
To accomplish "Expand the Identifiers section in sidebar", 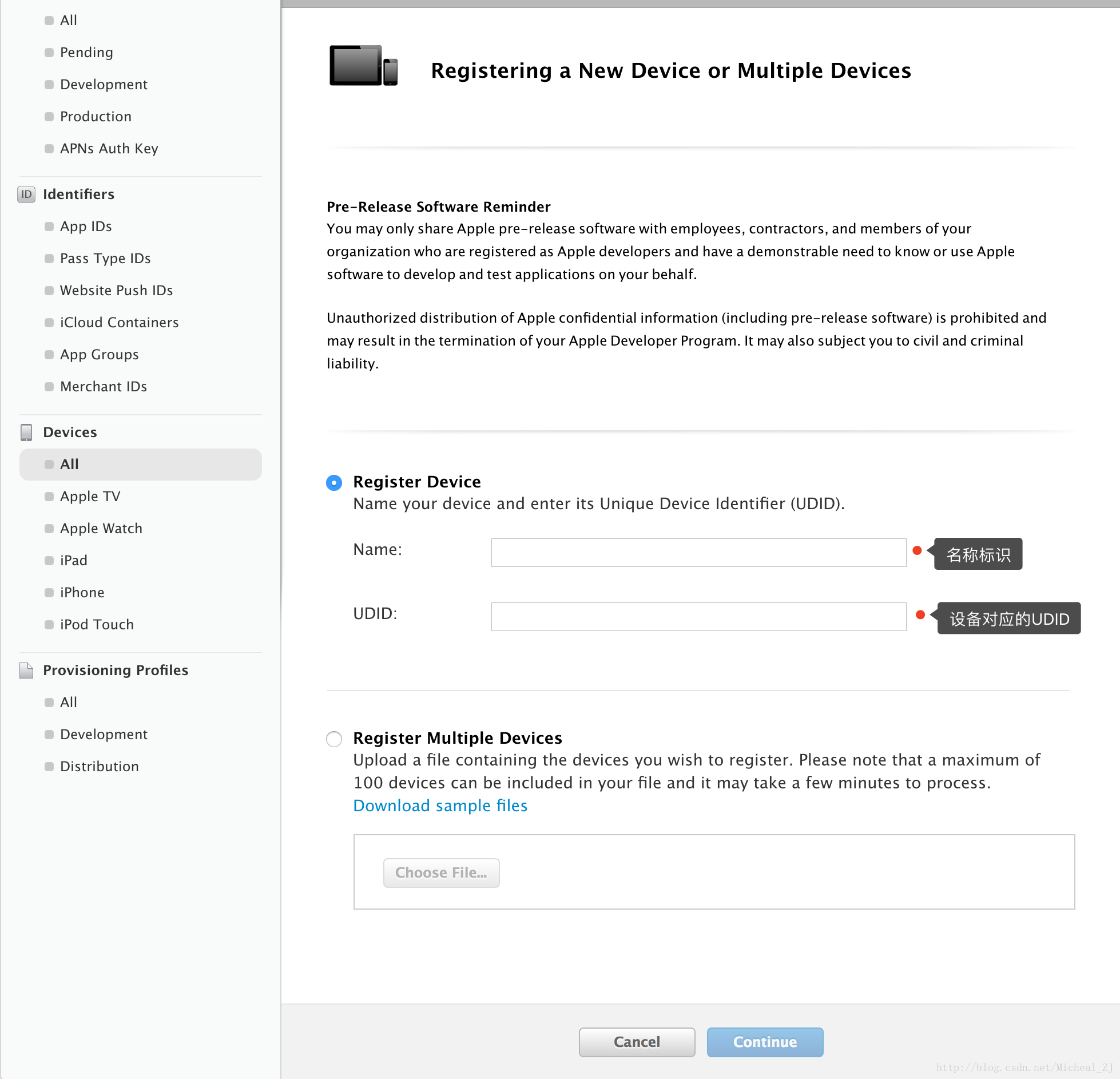I will [x=77, y=193].
